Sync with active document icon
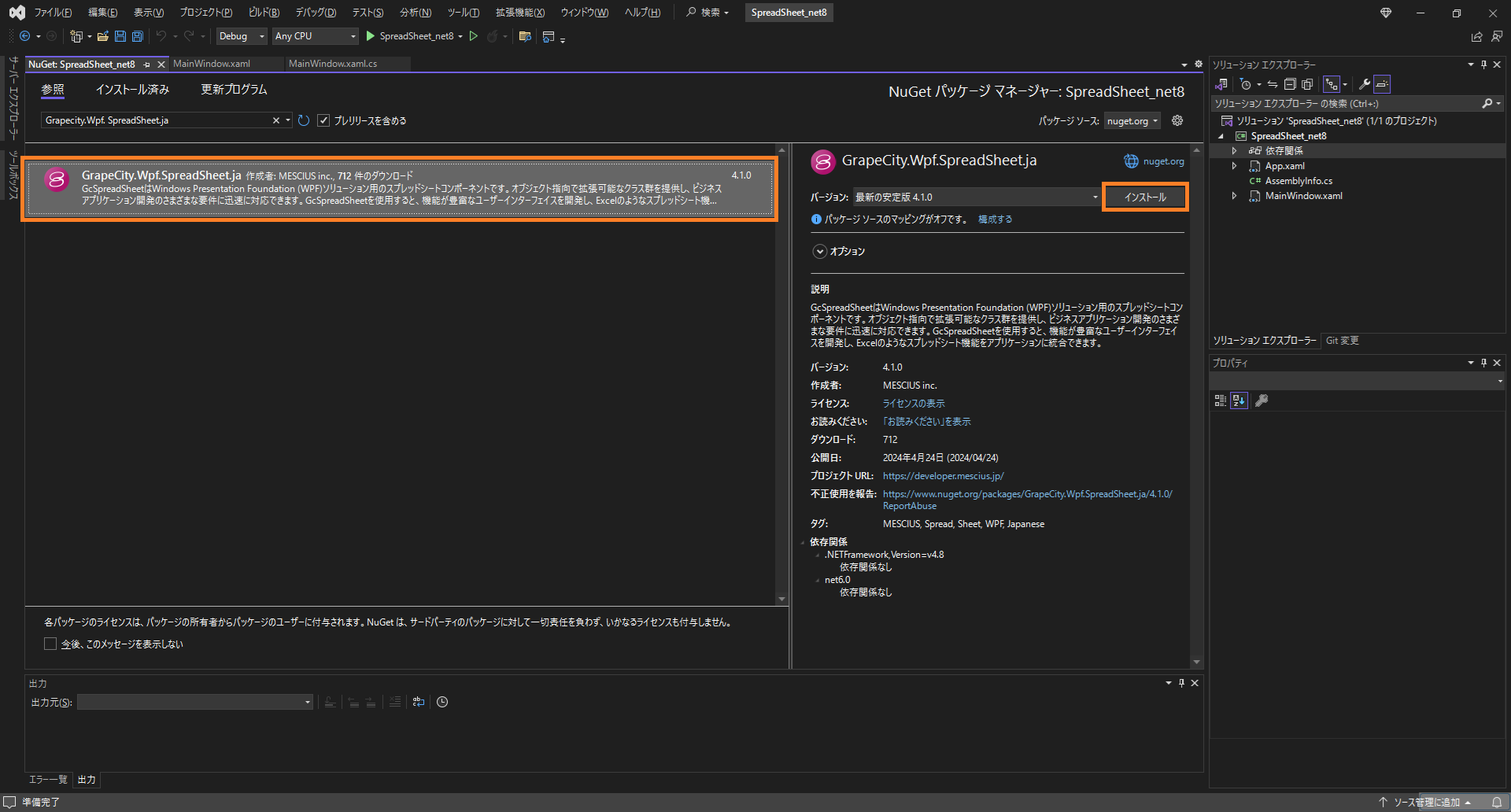The width and height of the screenshot is (1511, 812). [1273, 84]
